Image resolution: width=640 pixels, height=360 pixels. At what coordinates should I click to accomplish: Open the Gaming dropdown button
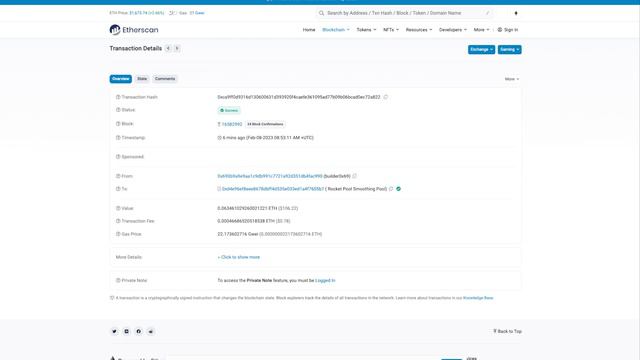(509, 49)
